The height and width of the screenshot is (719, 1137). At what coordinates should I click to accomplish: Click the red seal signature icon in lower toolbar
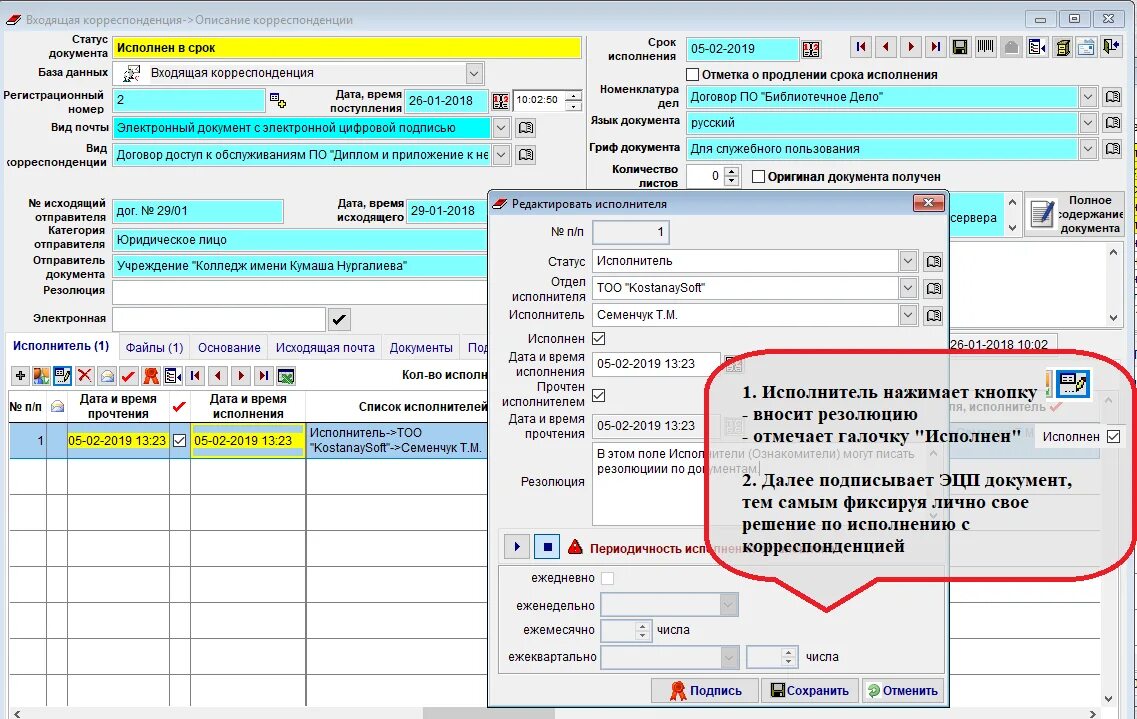[x=151, y=375]
